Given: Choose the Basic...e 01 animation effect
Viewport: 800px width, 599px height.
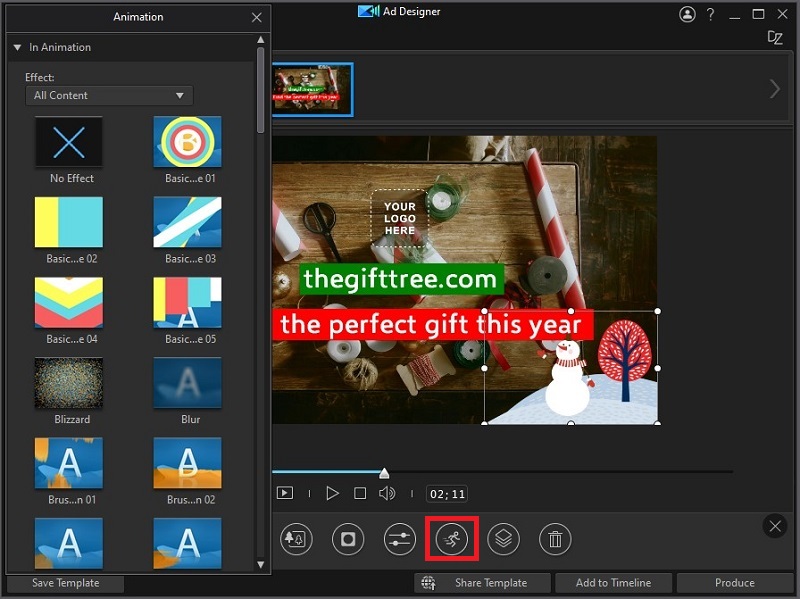Looking at the screenshot, I should pos(187,142).
